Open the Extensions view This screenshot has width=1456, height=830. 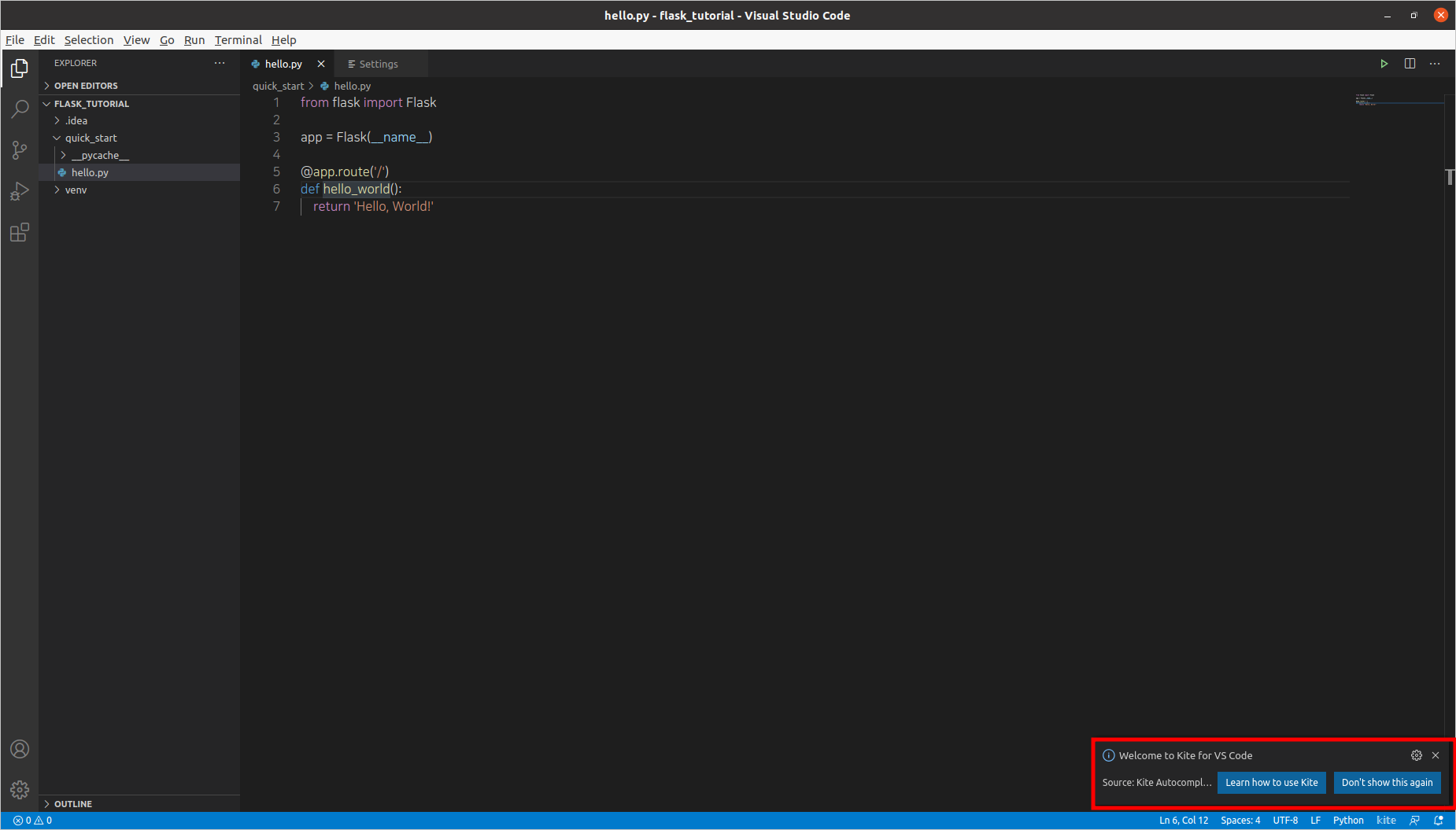click(x=20, y=232)
